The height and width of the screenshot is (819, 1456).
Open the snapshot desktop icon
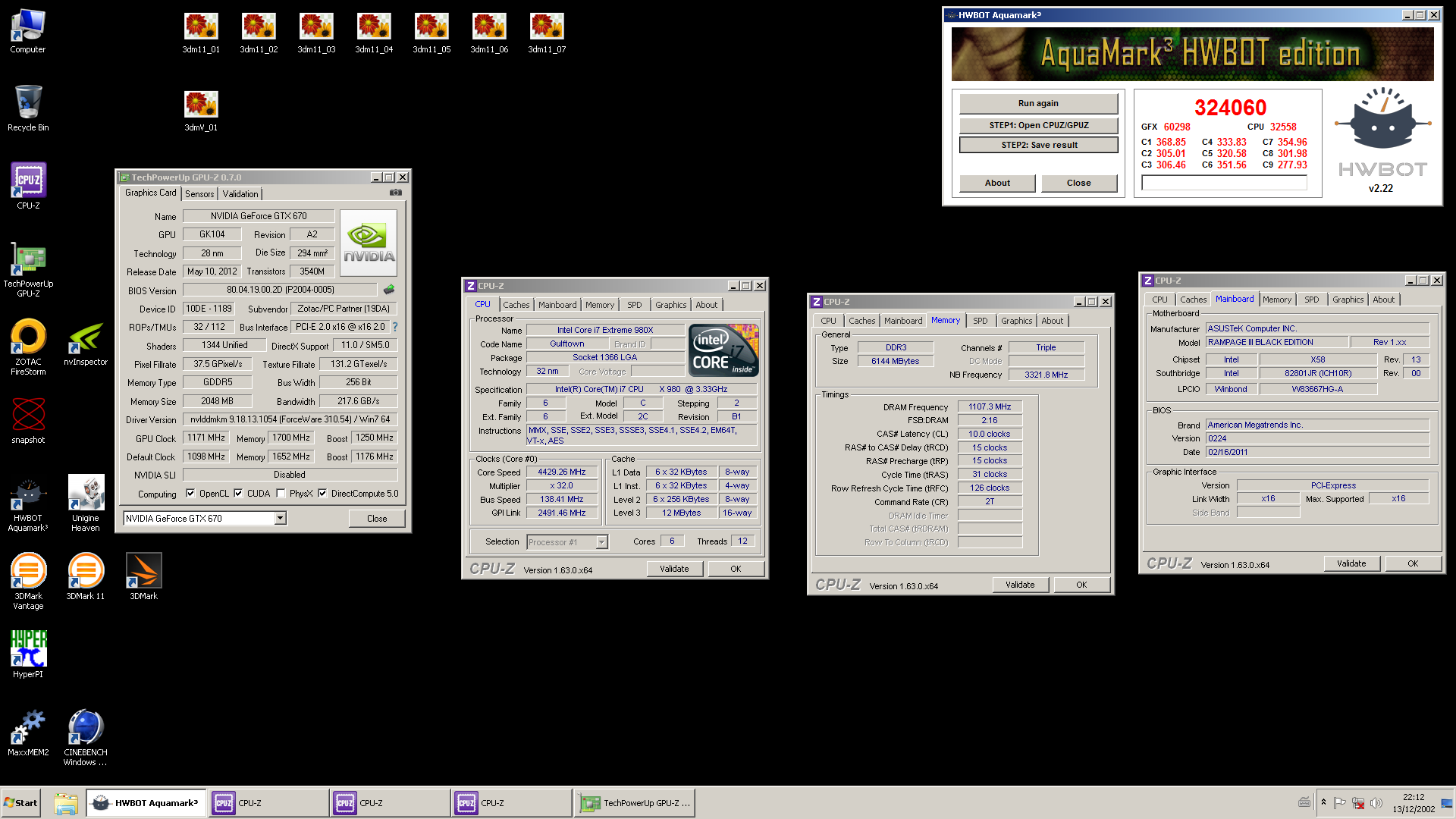pyautogui.click(x=28, y=420)
